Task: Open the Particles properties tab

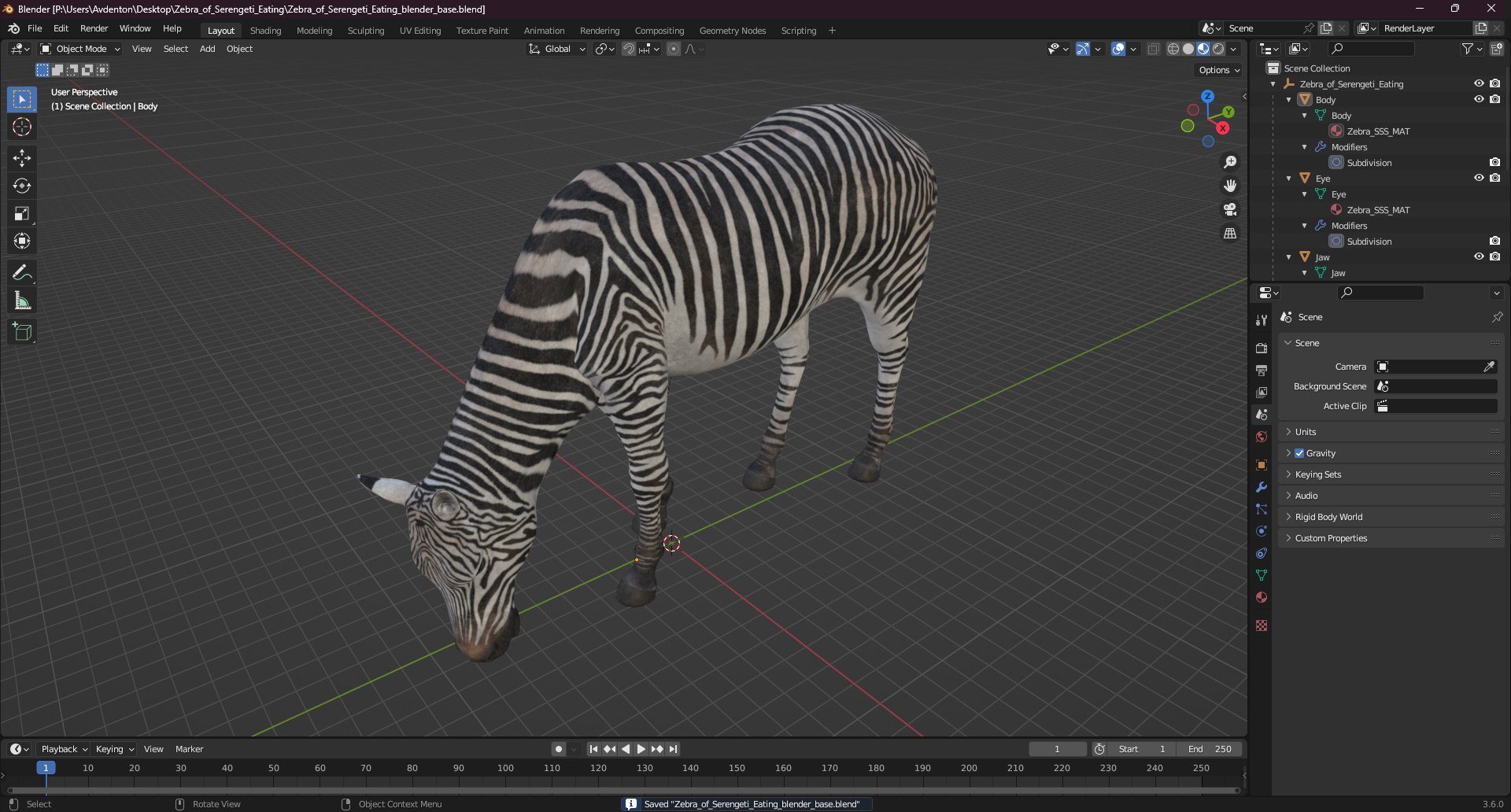Action: coord(1262,509)
